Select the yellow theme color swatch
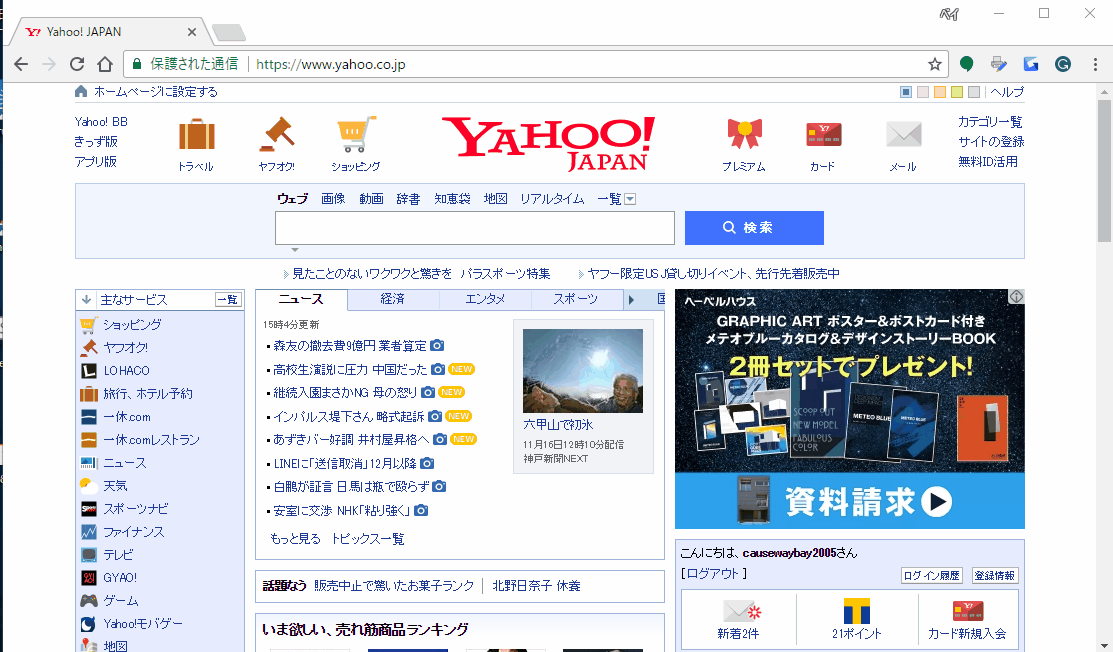This screenshot has height=652, width=1113. click(x=957, y=92)
